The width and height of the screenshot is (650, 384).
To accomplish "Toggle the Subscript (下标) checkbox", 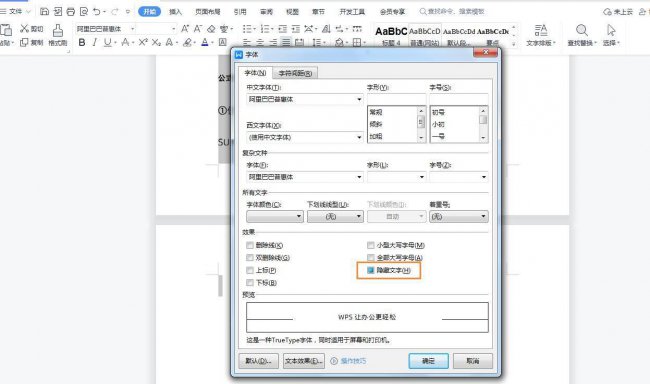I will click(x=250, y=282).
